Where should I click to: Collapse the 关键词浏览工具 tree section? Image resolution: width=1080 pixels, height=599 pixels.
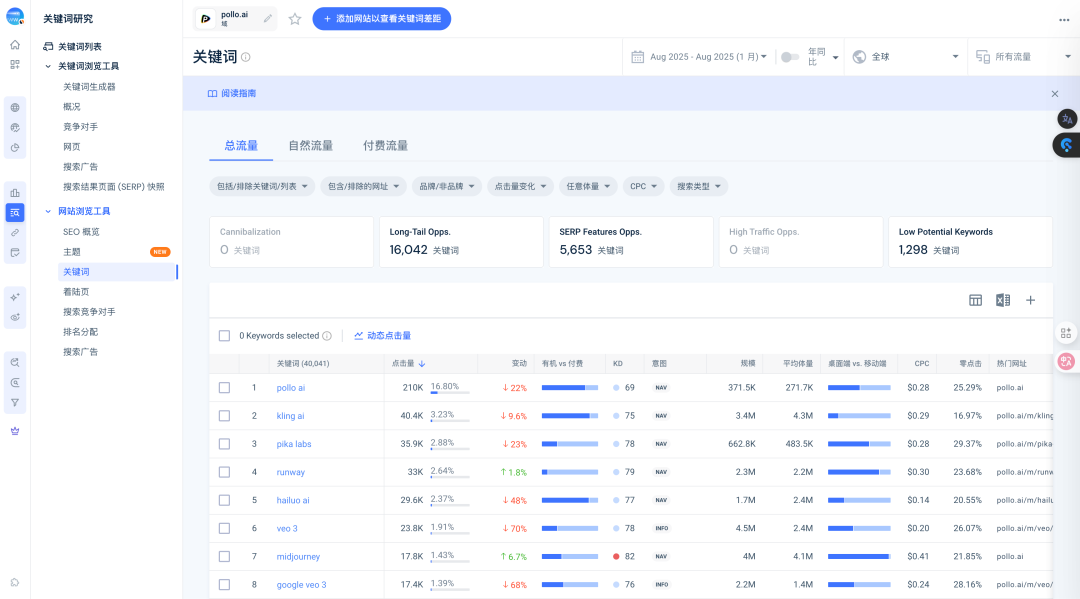tap(48, 67)
